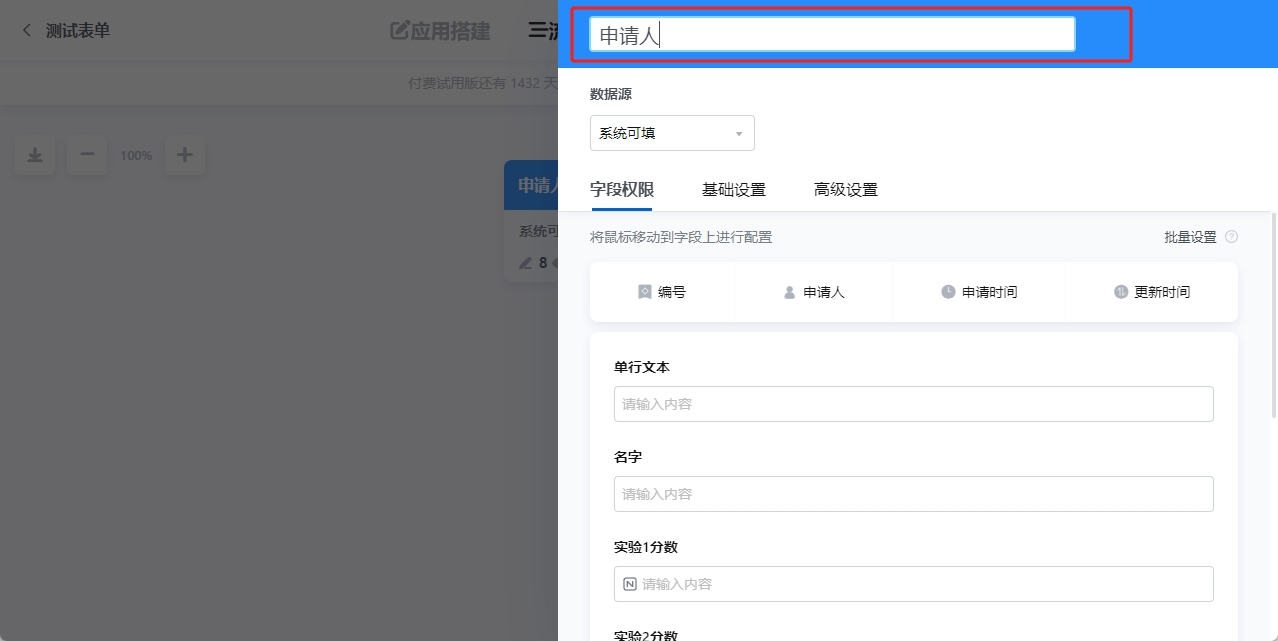Select the 更新时间 field chip

[x=1152, y=291]
